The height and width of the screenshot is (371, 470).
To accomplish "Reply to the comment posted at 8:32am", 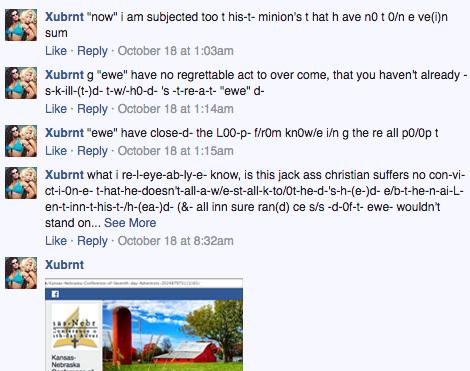I will [x=92, y=241].
